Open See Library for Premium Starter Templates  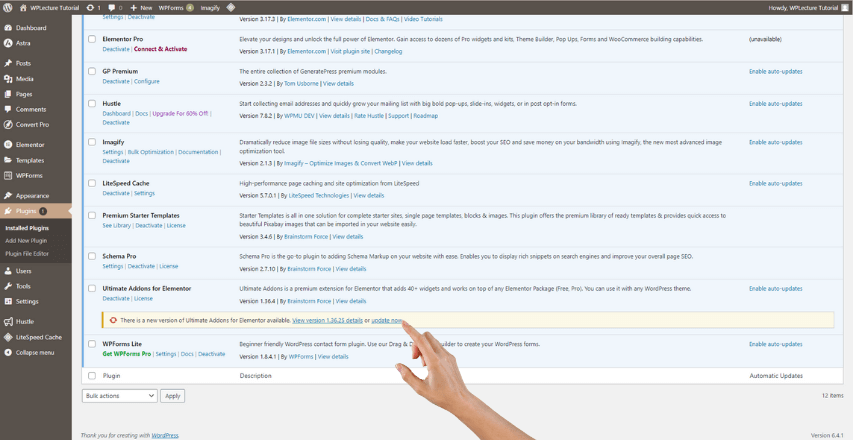pos(117,225)
